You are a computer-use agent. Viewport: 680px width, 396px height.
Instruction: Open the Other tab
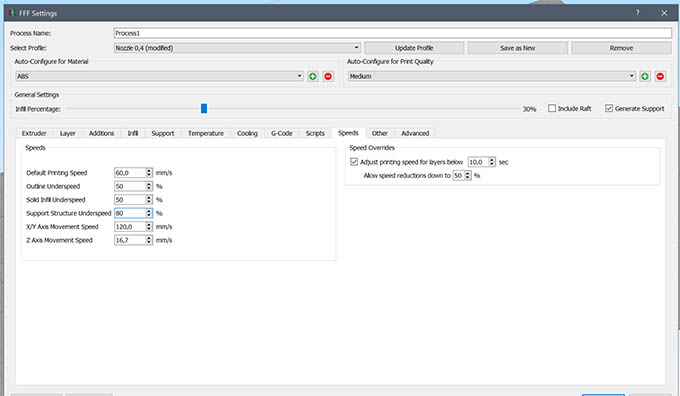click(380, 133)
